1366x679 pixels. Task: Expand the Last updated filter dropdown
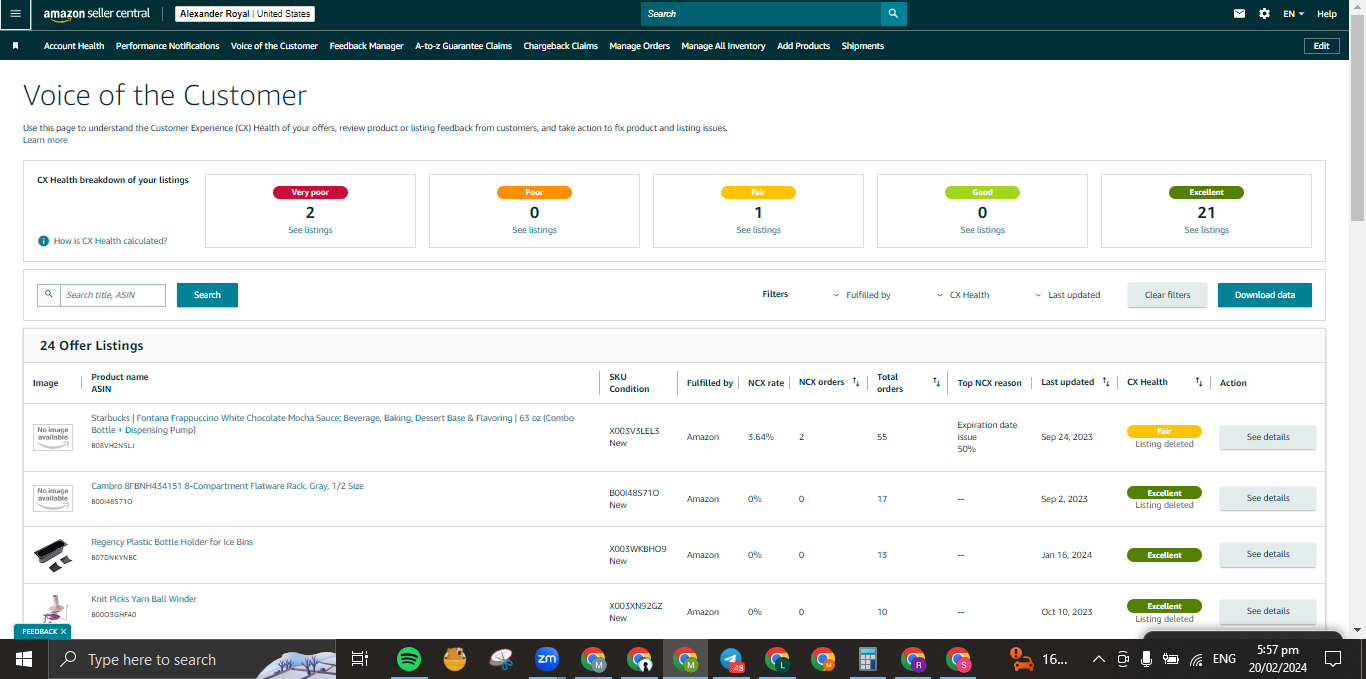pos(1068,295)
